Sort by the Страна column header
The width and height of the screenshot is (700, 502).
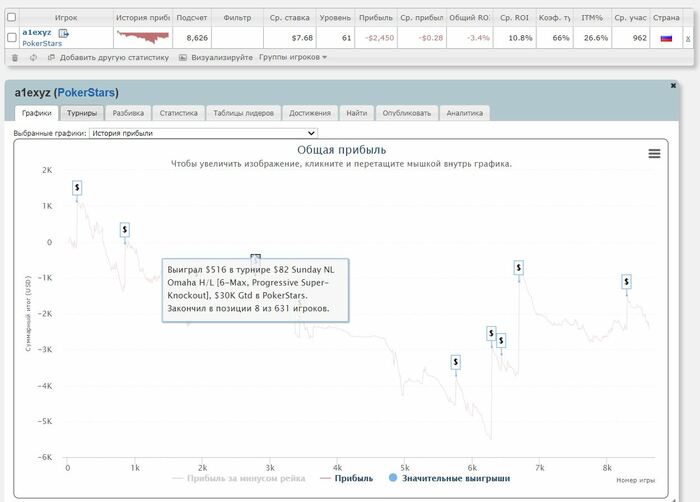(x=666, y=17)
